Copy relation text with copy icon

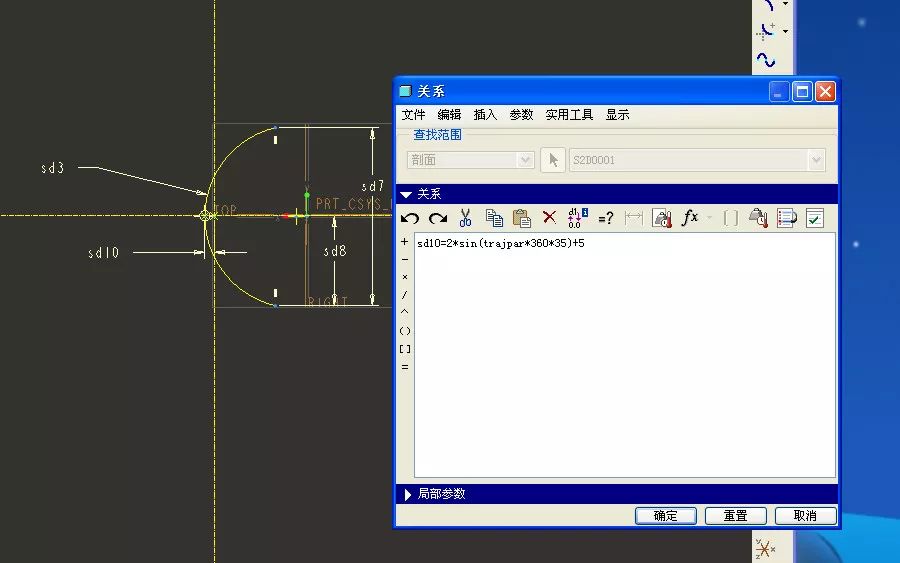pyautogui.click(x=494, y=218)
